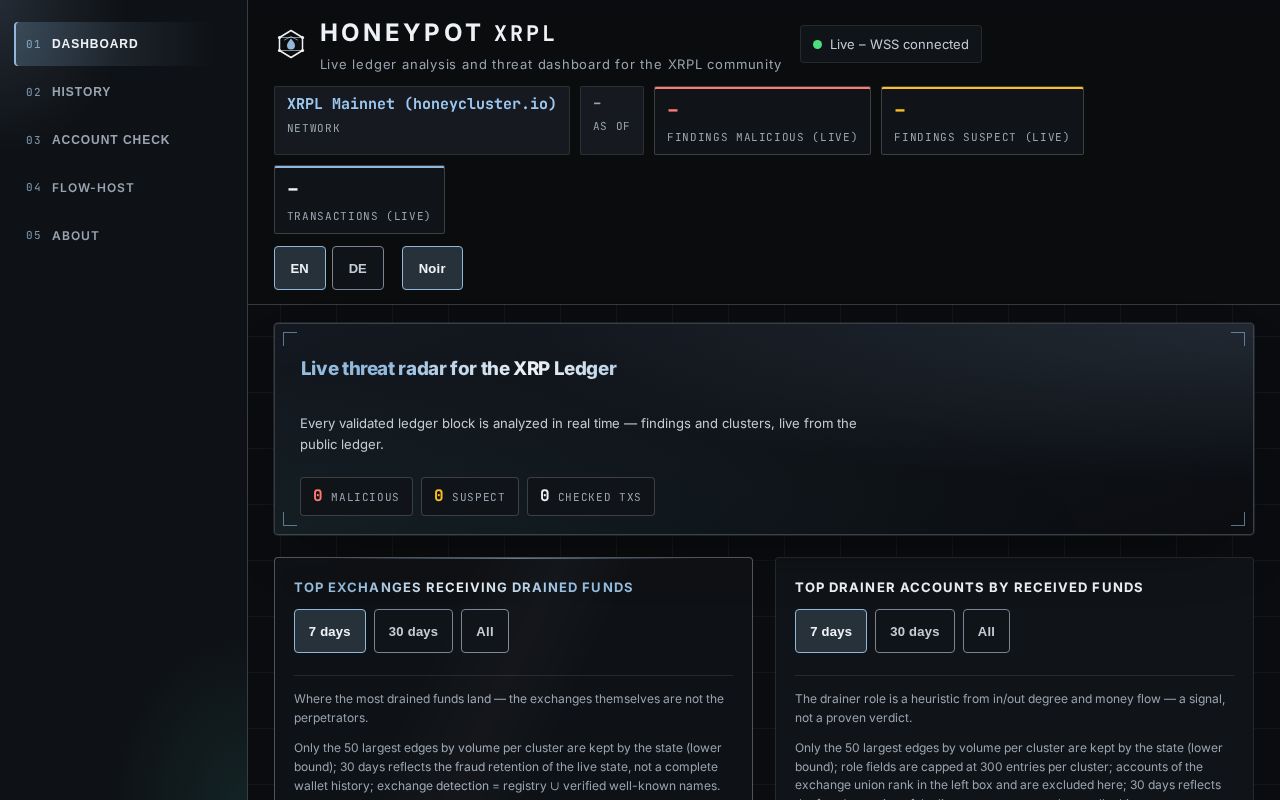The image size is (1280, 800).
Task: Select 30 days under Top Exchanges
Action: 413,631
